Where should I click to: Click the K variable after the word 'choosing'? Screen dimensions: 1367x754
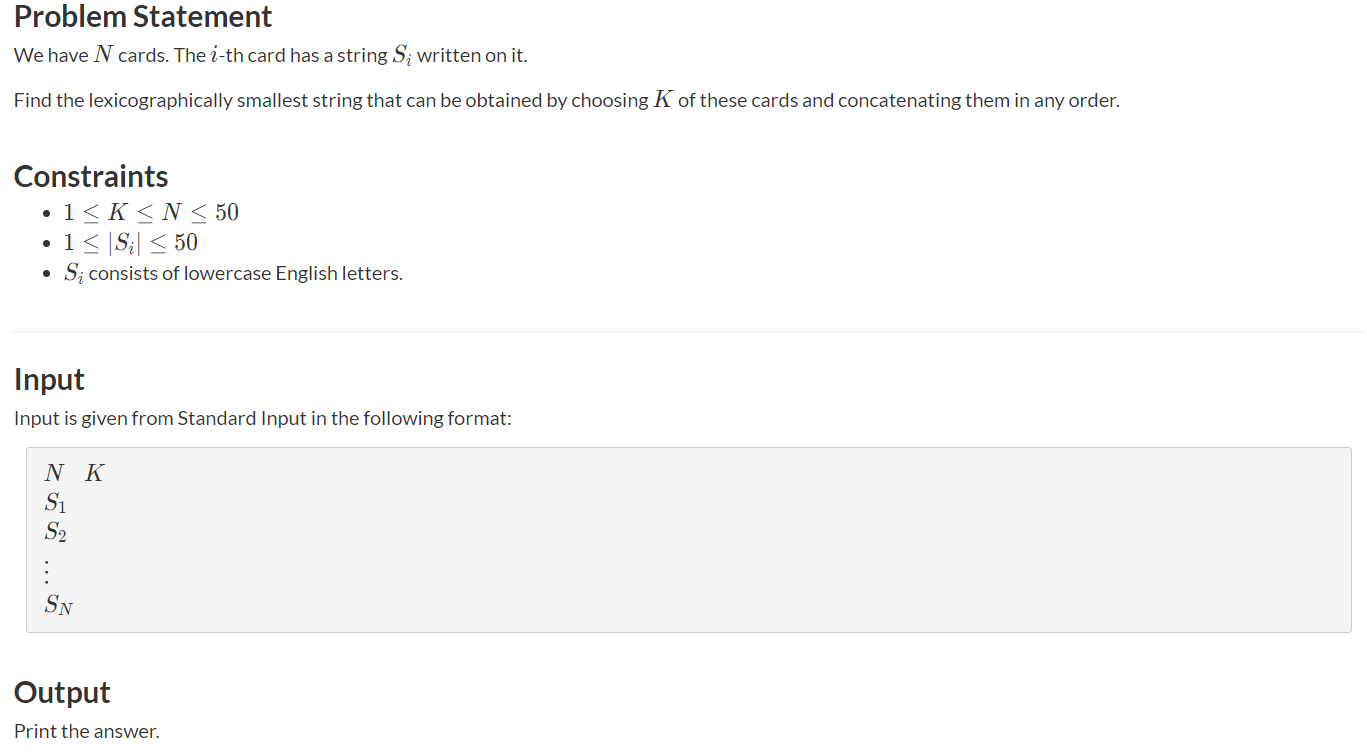(x=662, y=101)
